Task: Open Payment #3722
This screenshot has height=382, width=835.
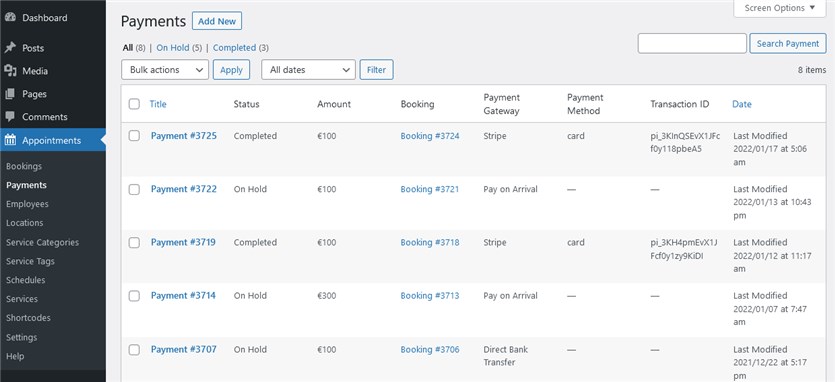Action: pyautogui.click(x=184, y=189)
